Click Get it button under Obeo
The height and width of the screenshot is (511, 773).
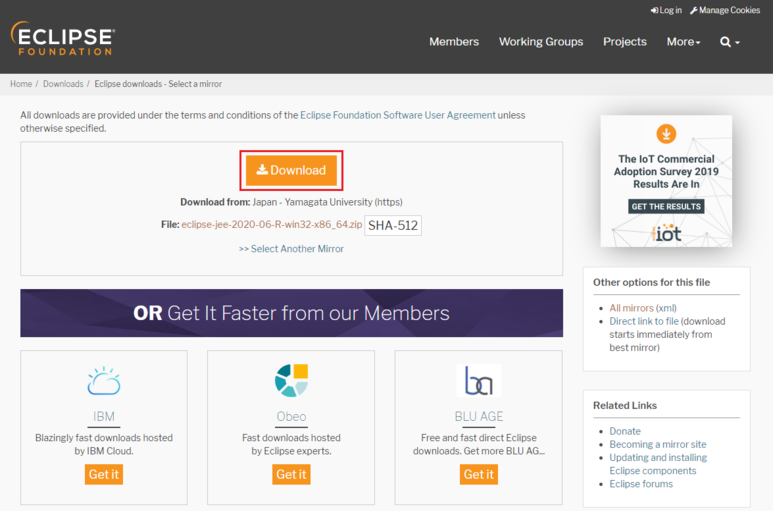point(291,474)
